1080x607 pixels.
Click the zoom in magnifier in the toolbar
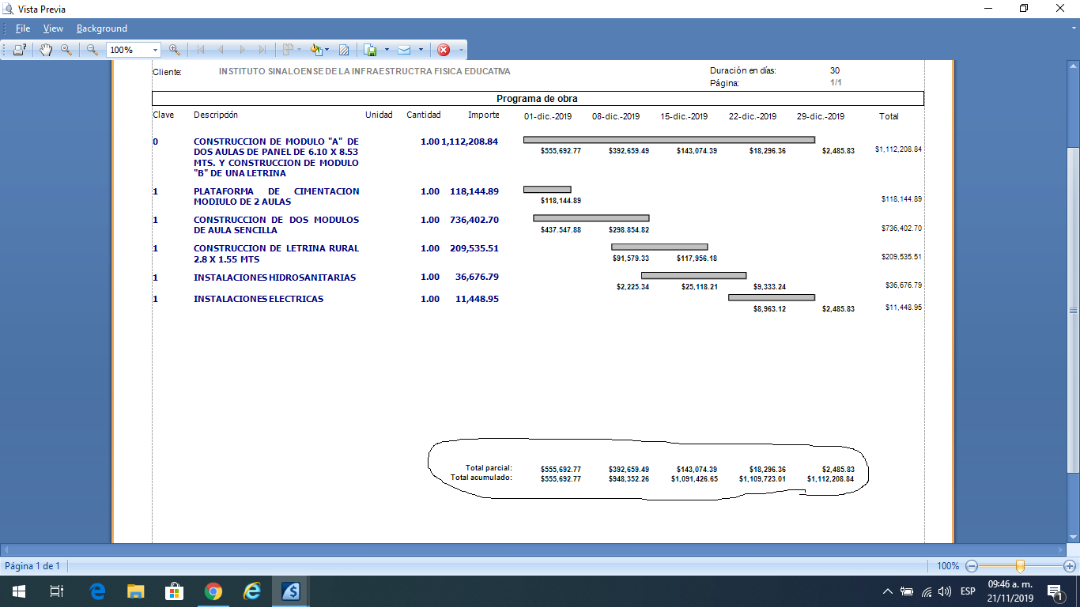tap(174, 49)
